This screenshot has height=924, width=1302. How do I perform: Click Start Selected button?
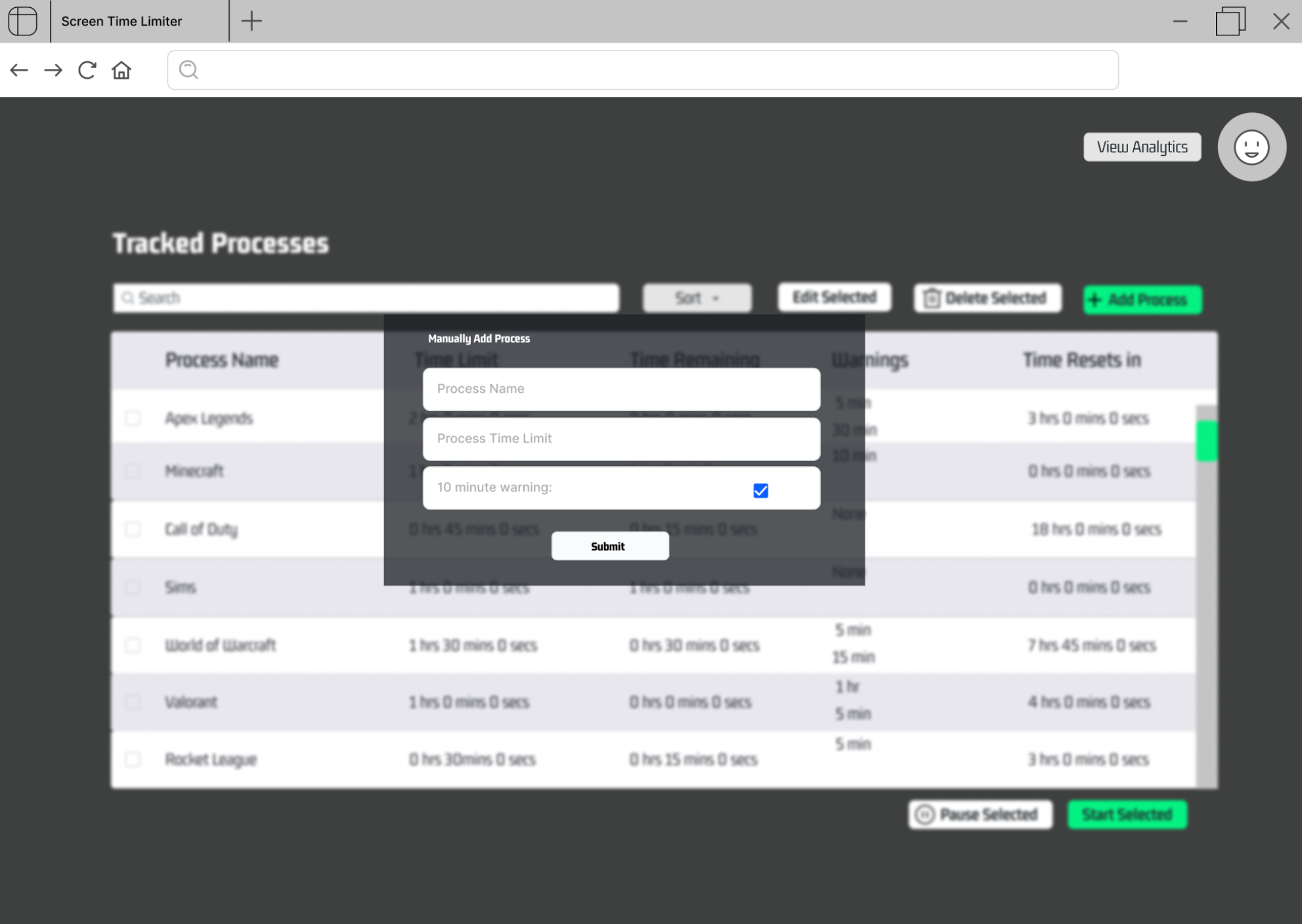coord(1127,814)
